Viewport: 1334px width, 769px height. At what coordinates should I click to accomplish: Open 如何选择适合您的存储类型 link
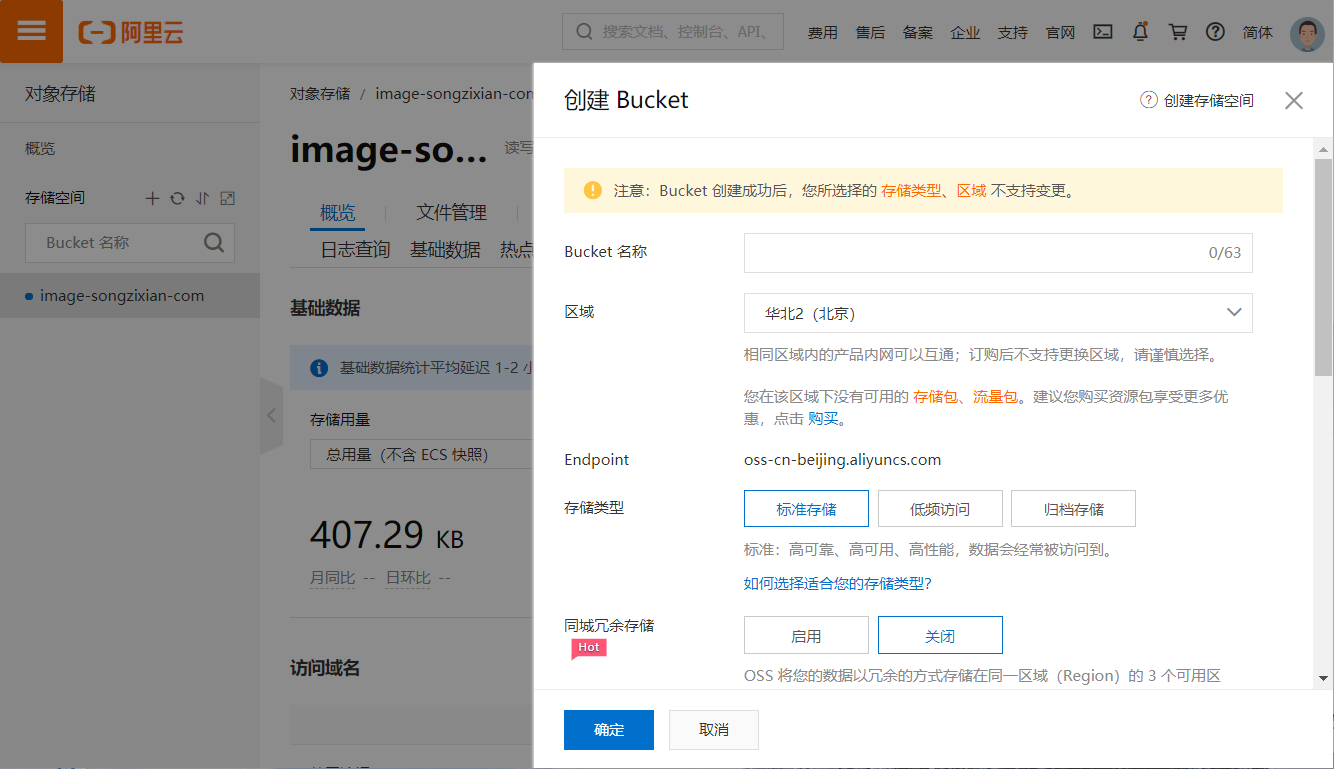838,583
